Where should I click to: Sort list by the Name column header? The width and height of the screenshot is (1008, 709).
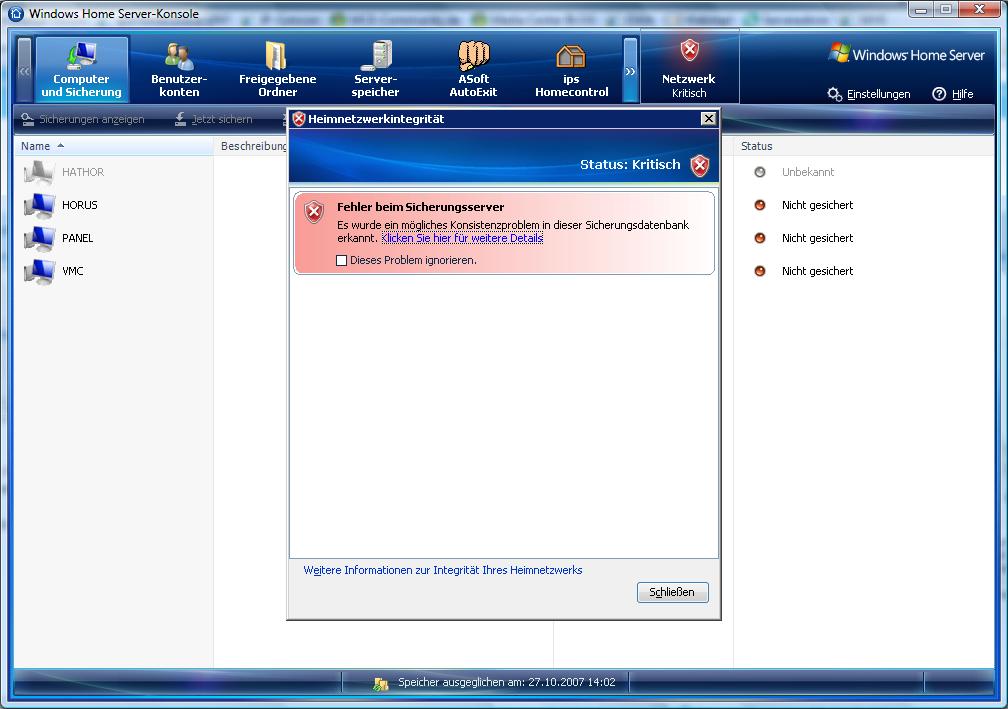point(113,146)
